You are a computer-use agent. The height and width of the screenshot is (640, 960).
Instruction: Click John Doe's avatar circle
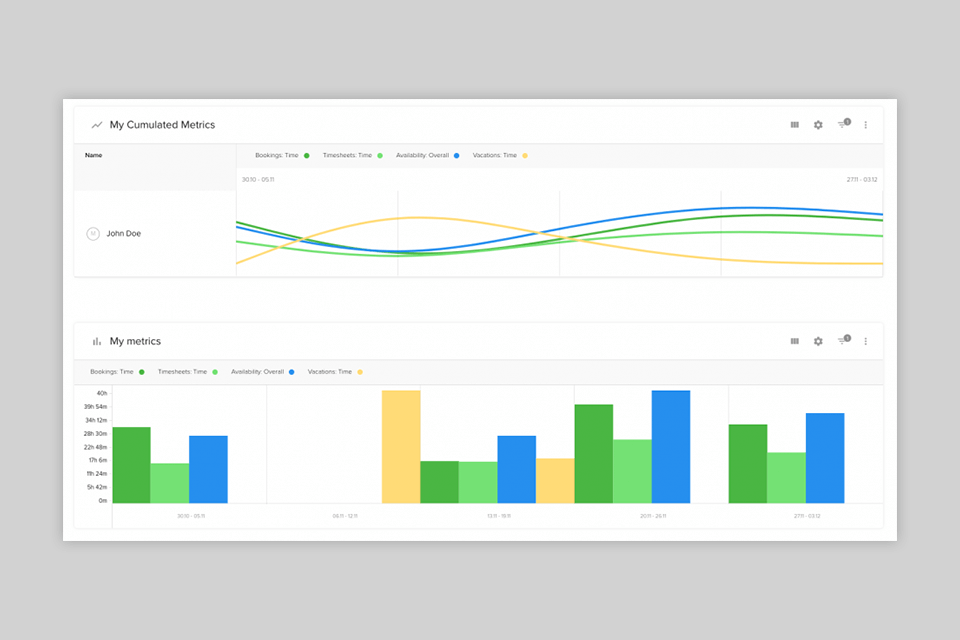(x=93, y=234)
